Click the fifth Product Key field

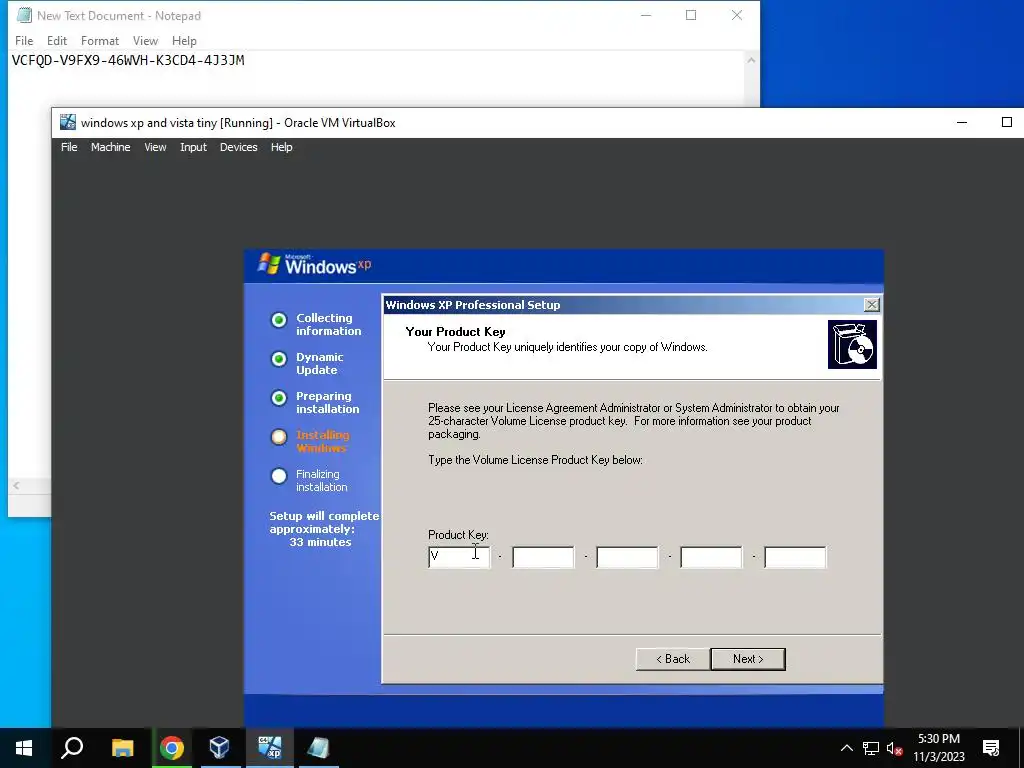tap(795, 557)
